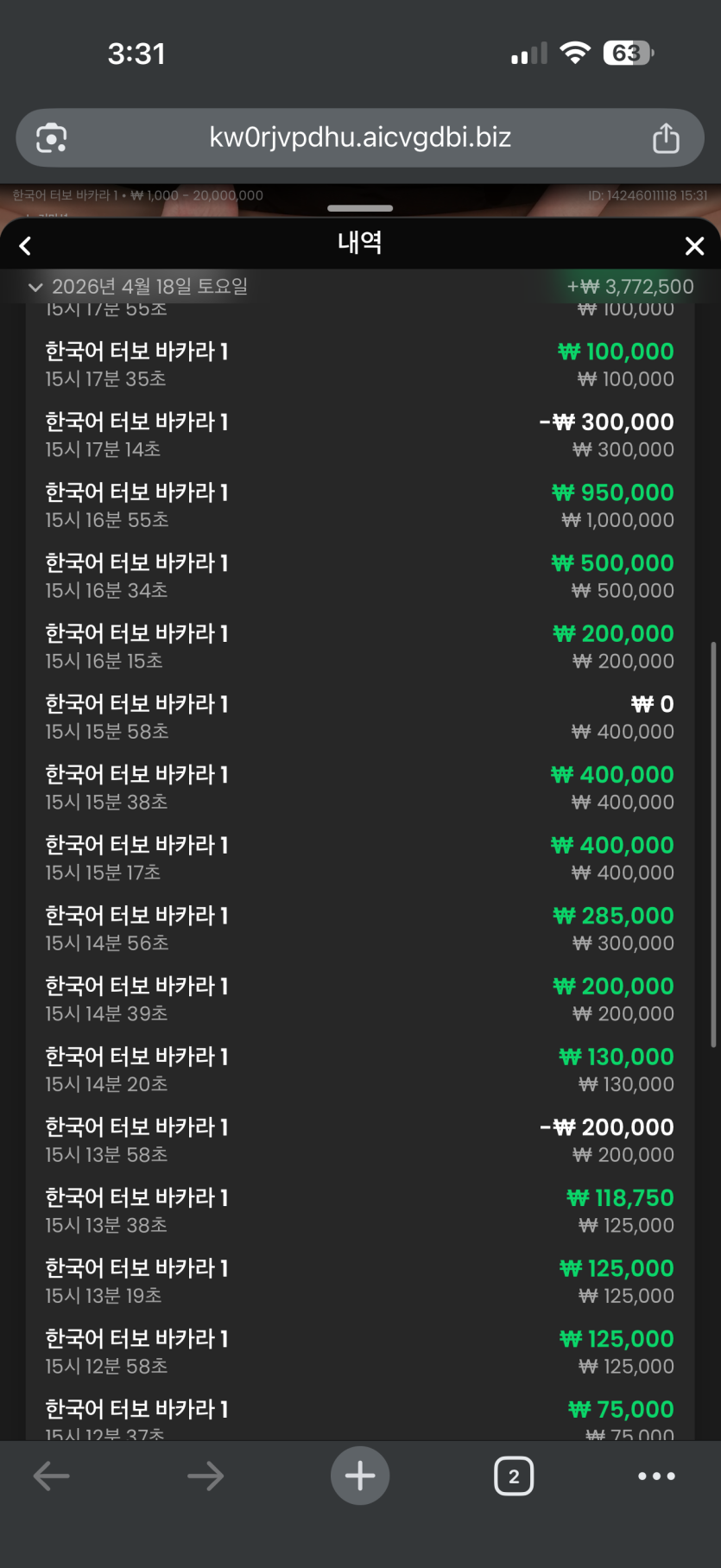Tap the back arrow in history header

pos(26,246)
